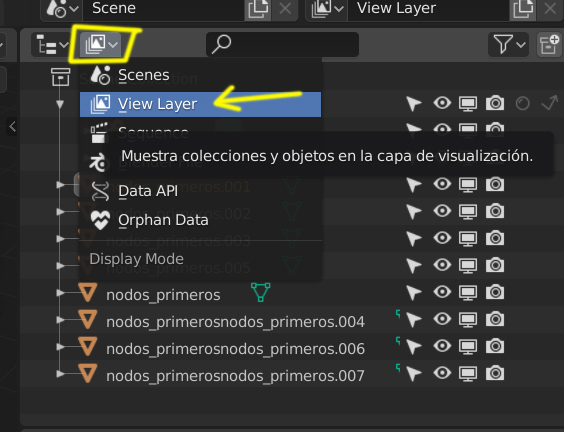Disable nodos_primeros in viewports via monitor icon
The height and width of the screenshot is (432, 564).
tap(468, 293)
